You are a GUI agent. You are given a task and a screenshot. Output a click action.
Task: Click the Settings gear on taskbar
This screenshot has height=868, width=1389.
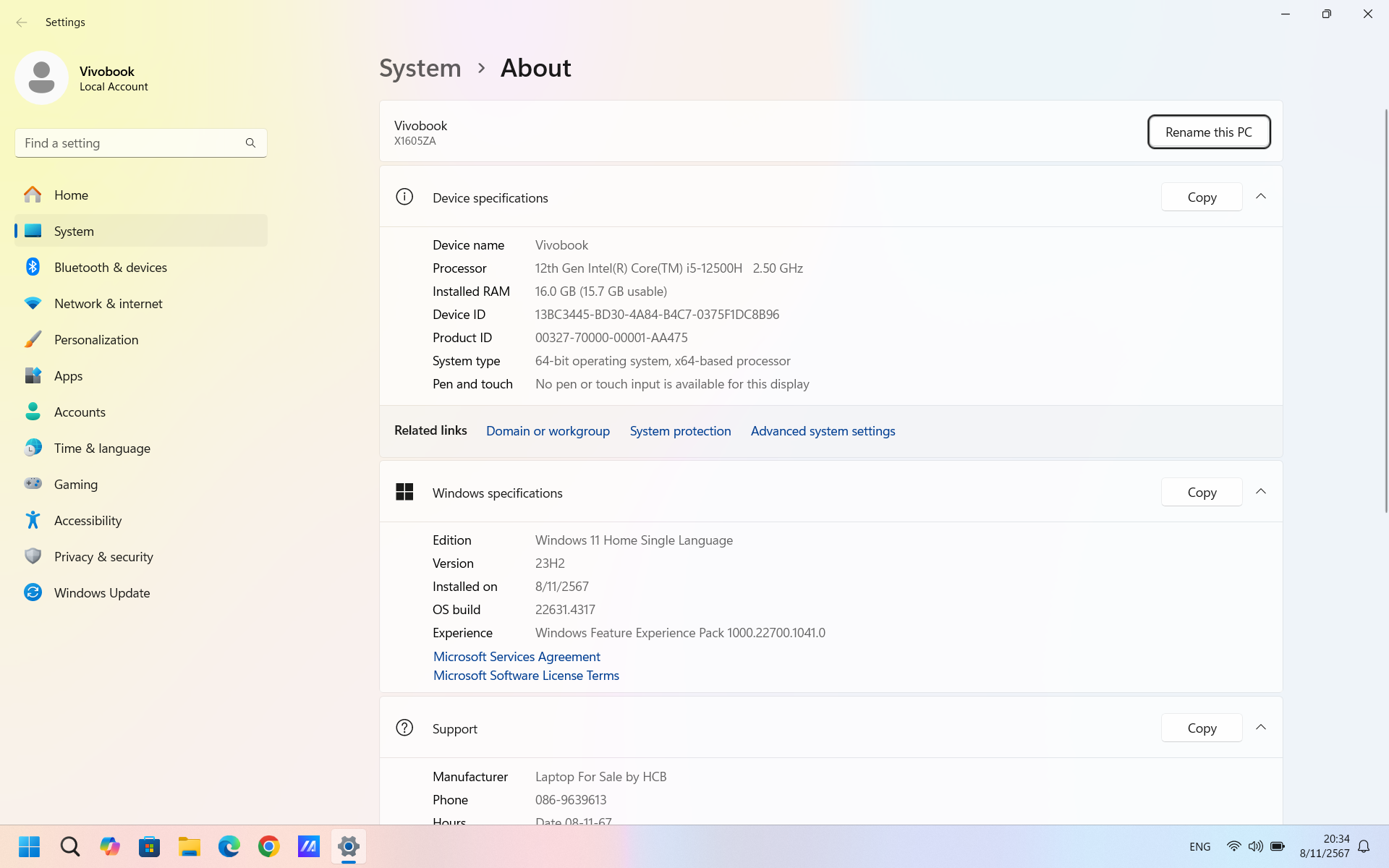[349, 846]
